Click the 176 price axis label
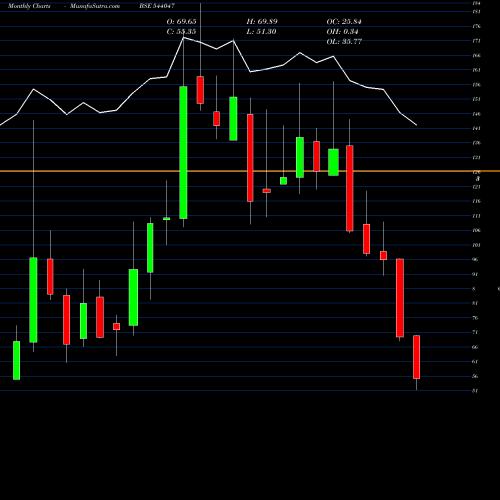500x500 pixels. (x=476, y=26)
